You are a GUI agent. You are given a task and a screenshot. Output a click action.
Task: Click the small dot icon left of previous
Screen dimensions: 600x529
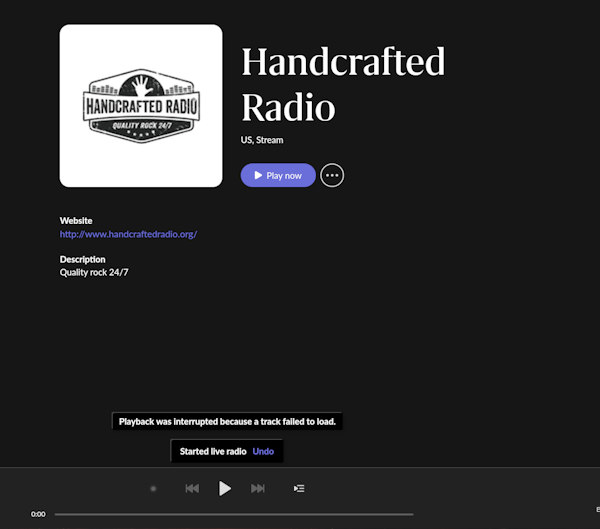click(153, 488)
